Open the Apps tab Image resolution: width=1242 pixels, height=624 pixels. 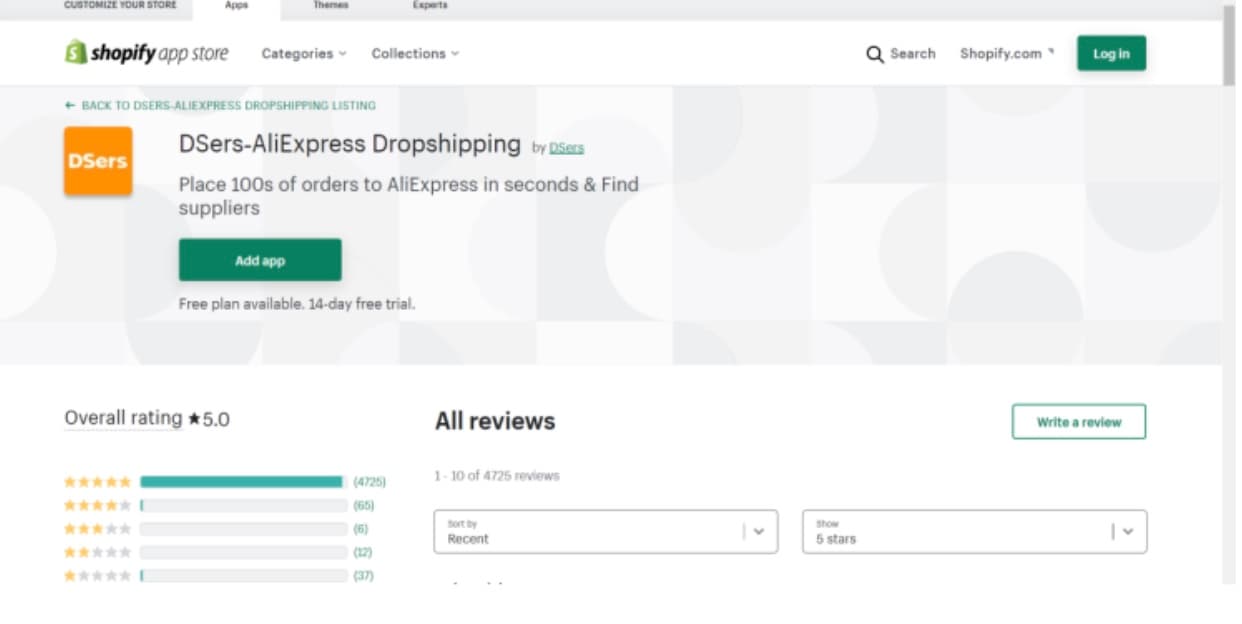pos(237,5)
